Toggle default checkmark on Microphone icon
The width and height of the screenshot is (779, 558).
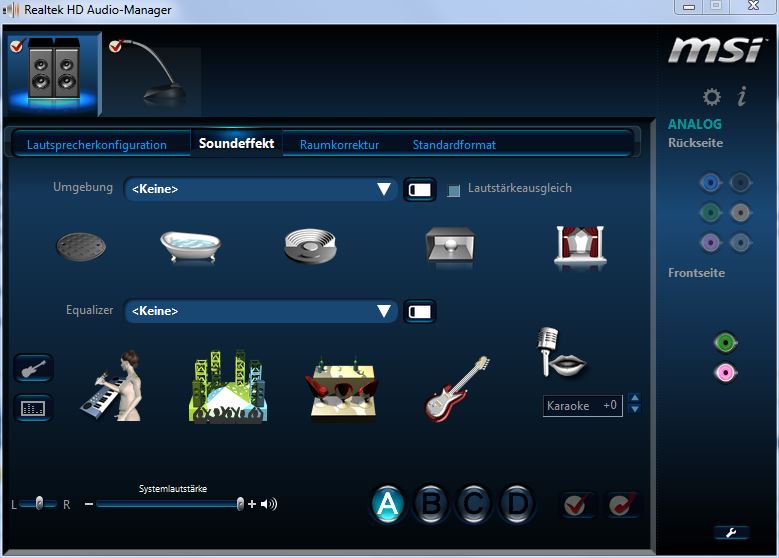pyautogui.click(x=116, y=46)
